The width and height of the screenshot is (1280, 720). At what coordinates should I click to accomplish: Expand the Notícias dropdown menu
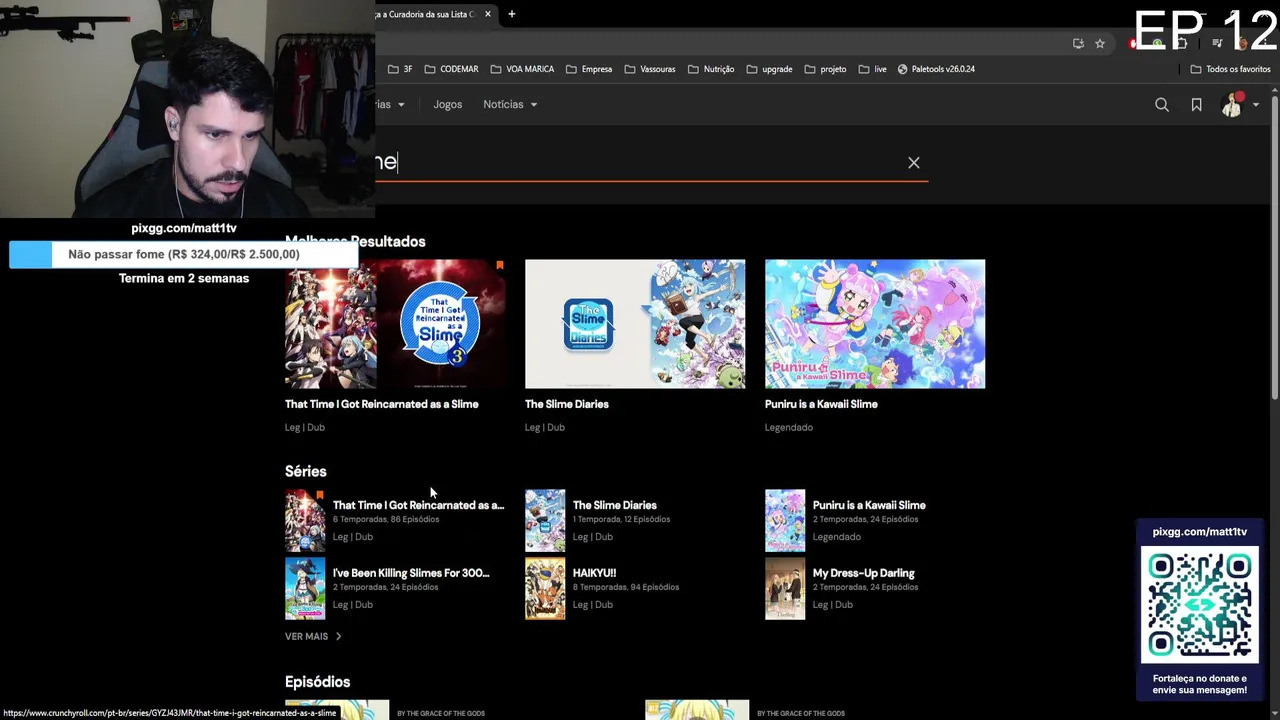click(510, 104)
